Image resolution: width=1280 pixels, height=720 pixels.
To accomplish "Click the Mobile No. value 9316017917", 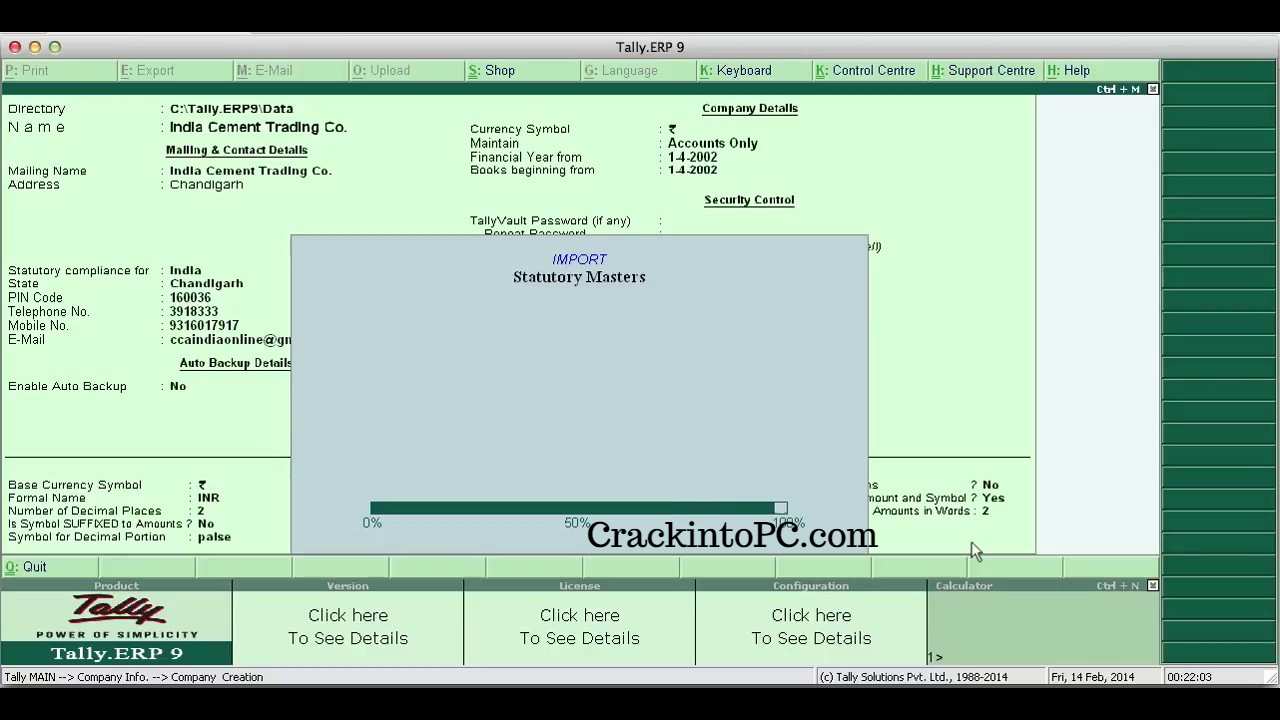I will click(204, 326).
